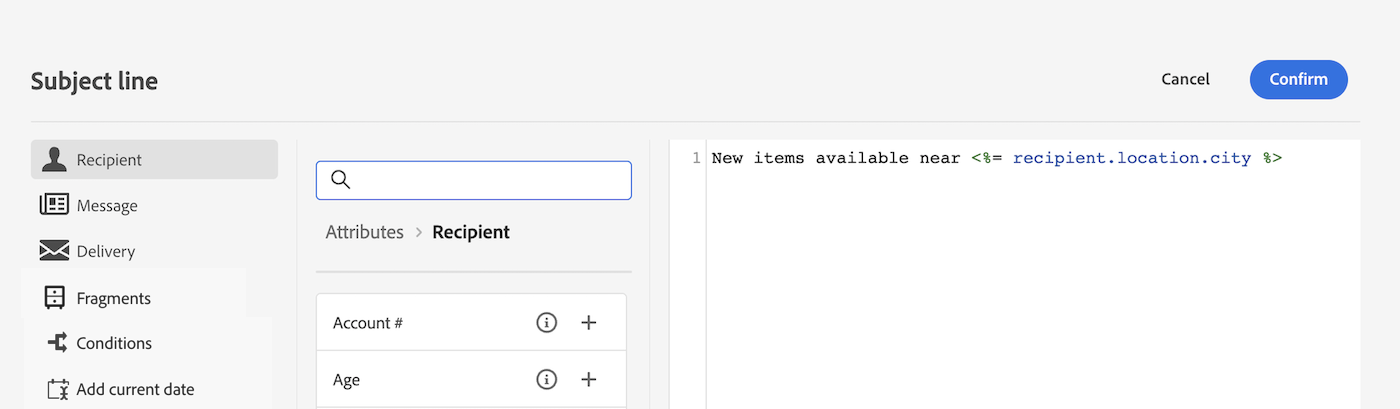The image size is (1400, 409).
Task: Open the Conditions branching icon
Action: pyautogui.click(x=57, y=343)
